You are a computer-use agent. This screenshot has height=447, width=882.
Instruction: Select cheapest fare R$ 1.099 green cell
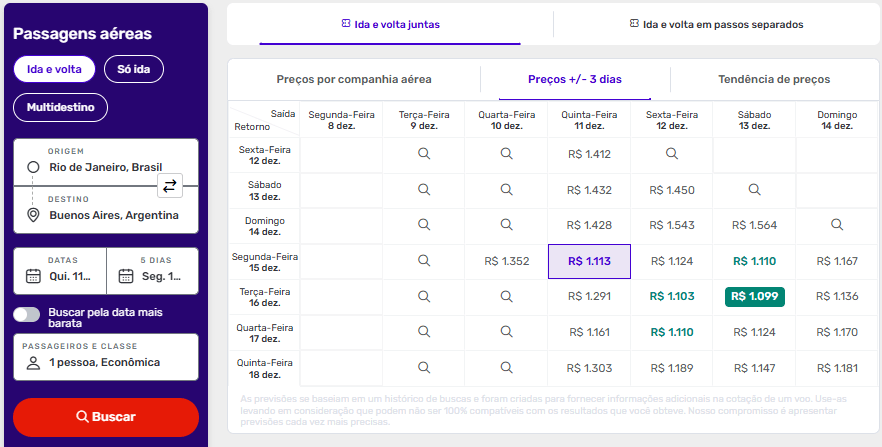[x=755, y=296]
